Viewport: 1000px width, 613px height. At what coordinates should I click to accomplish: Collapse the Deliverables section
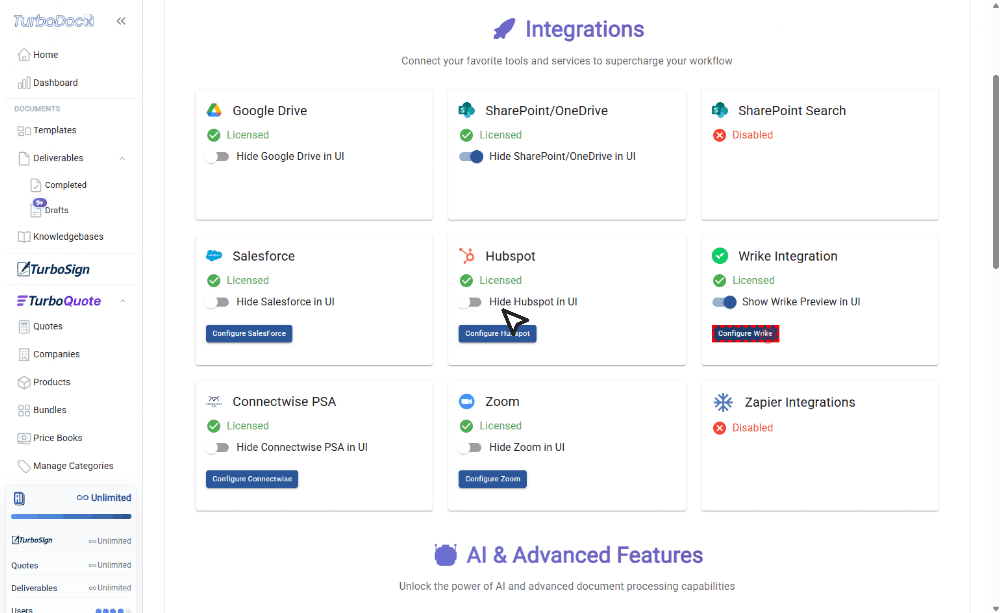click(122, 157)
